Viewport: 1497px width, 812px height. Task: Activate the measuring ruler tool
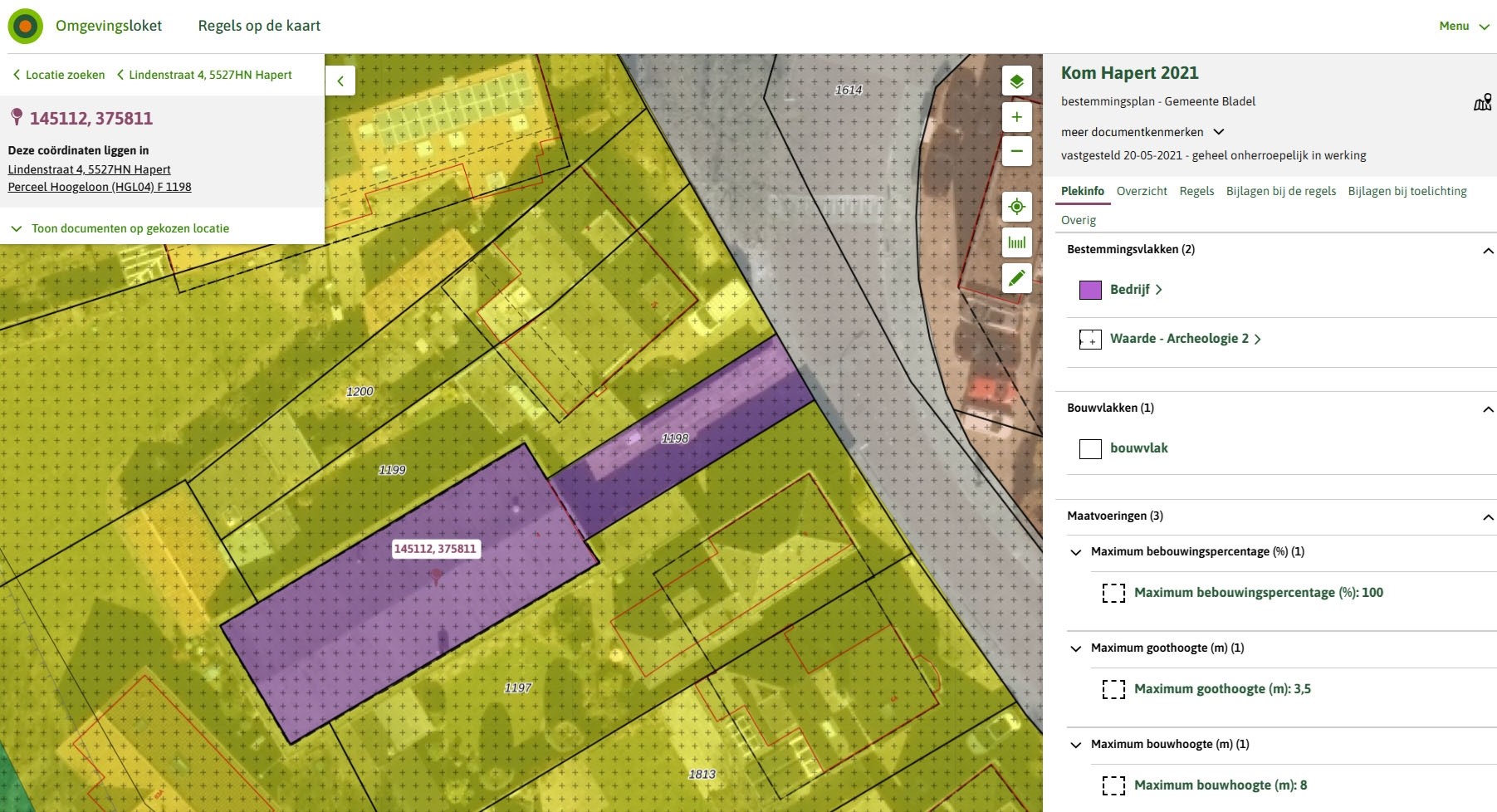pyautogui.click(x=1016, y=242)
